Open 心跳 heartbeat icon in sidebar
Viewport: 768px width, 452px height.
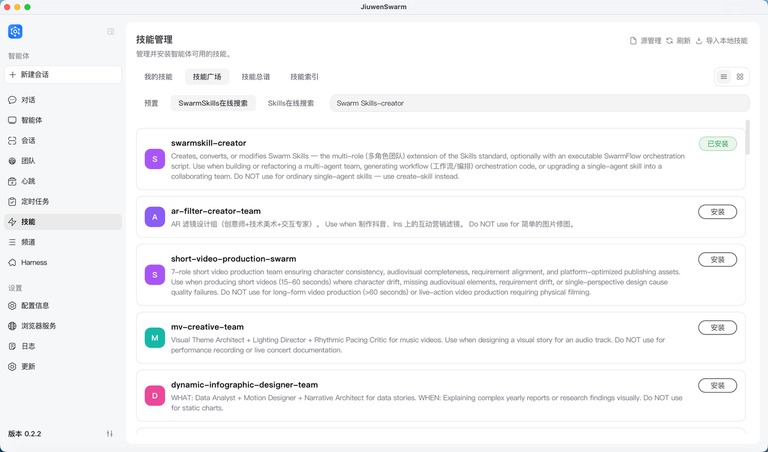point(12,181)
